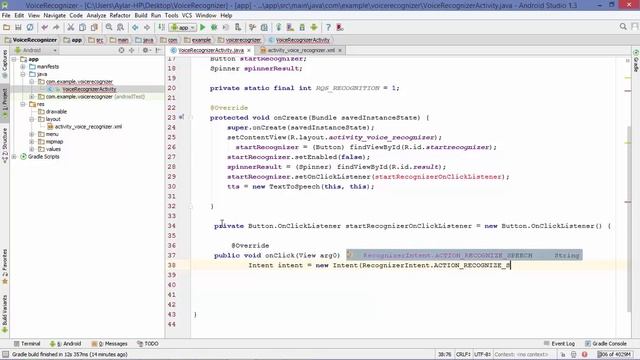Open the Event Log panel
Image resolution: width=640 pixels, height=360 pixels.
click(559, 344)
